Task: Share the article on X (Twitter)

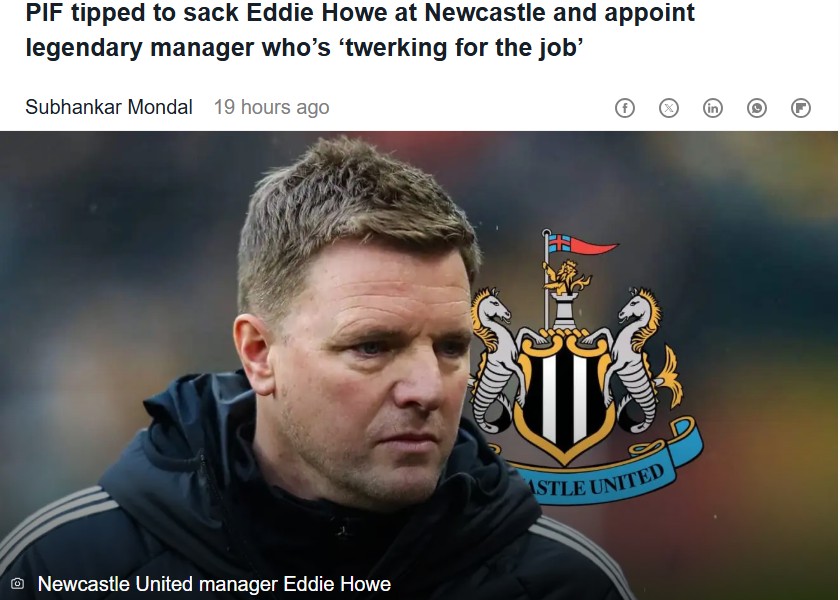Action: (x=669, y=108)
